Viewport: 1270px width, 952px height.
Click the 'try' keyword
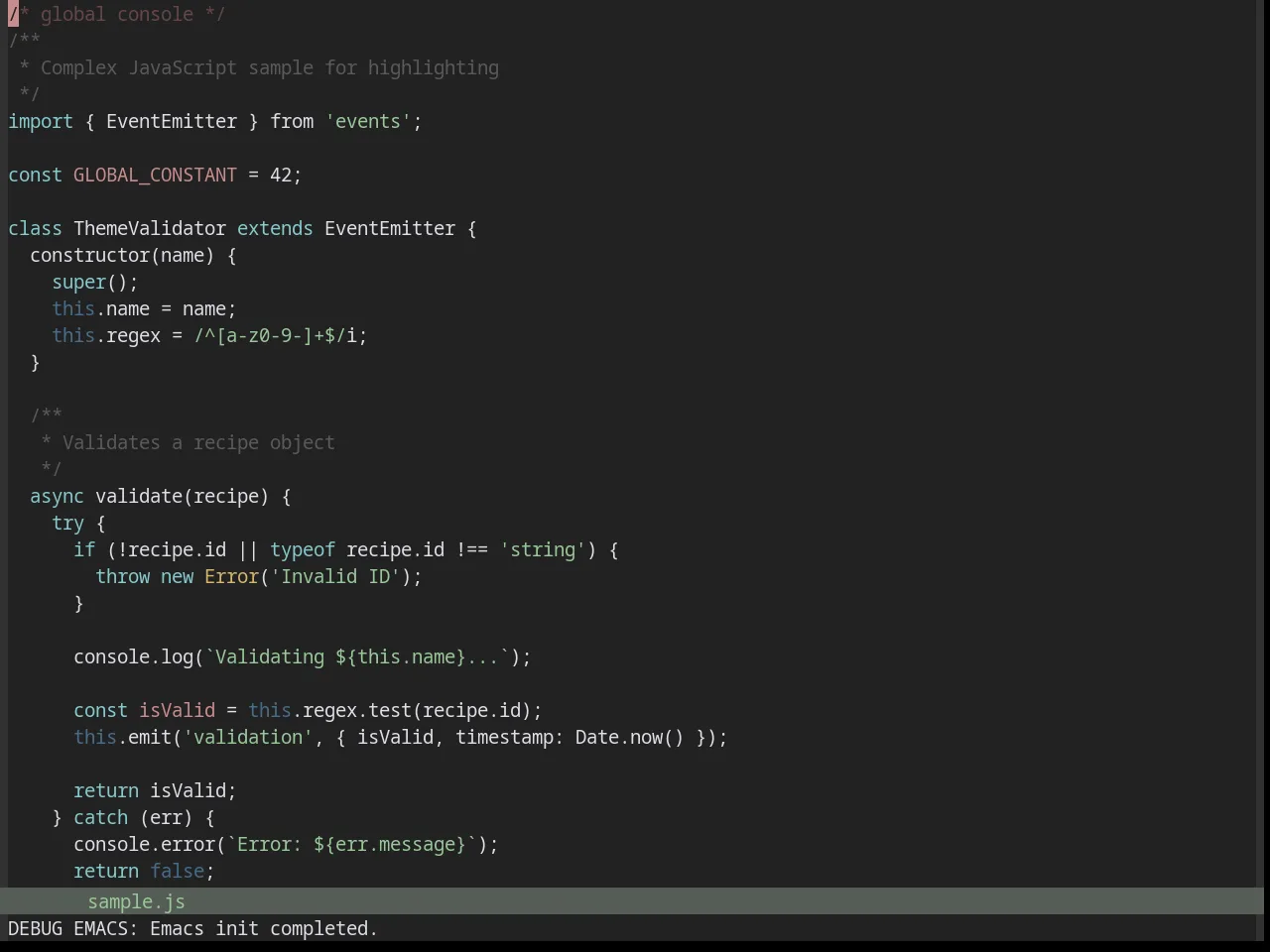click(67, 523)
